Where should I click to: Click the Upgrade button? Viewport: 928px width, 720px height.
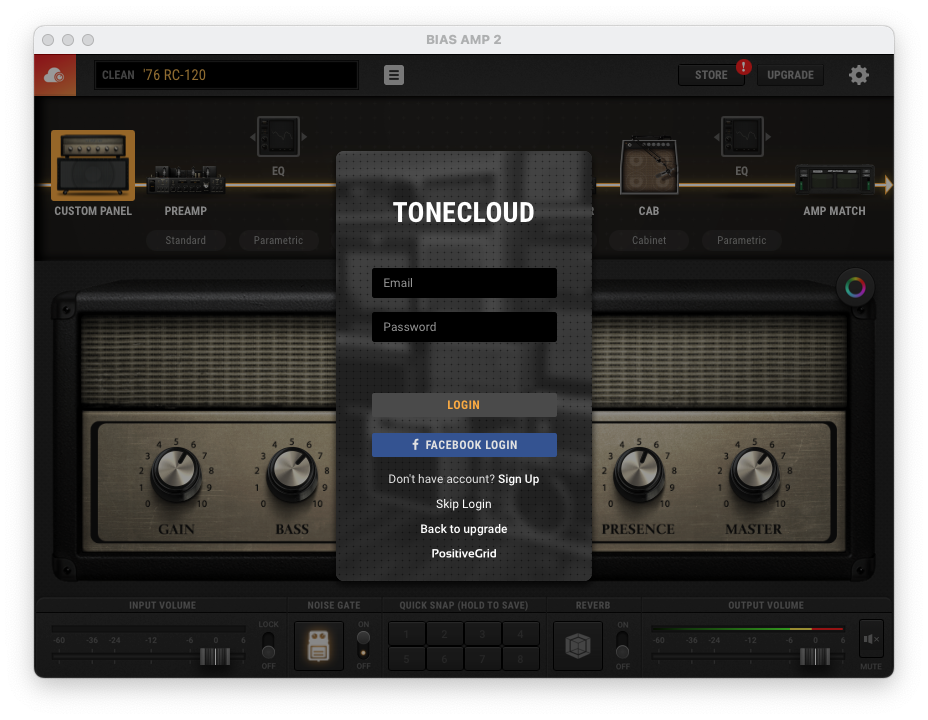[x=790, y=75]
